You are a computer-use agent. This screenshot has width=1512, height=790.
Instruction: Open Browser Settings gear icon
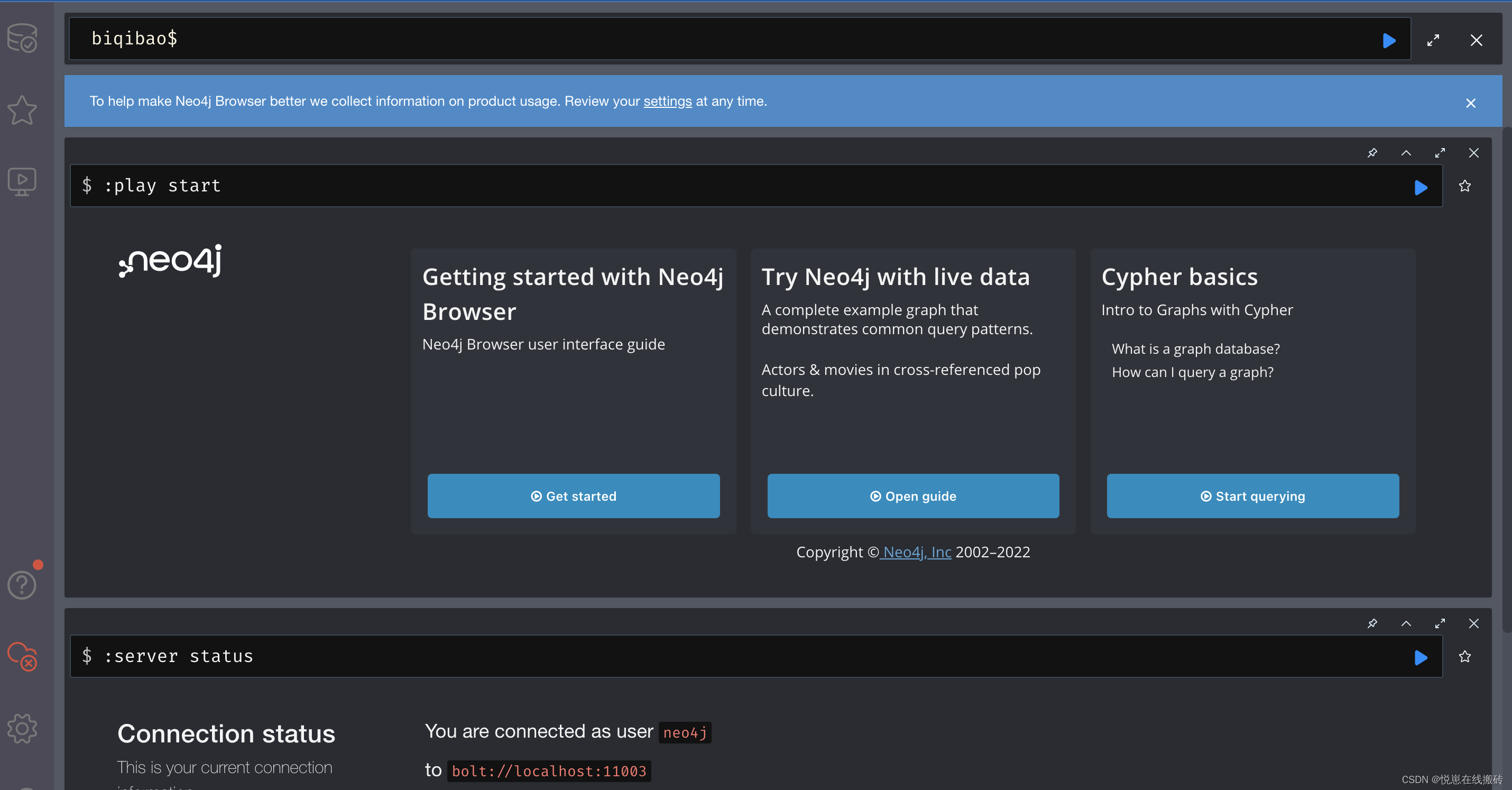click(22, 728)
